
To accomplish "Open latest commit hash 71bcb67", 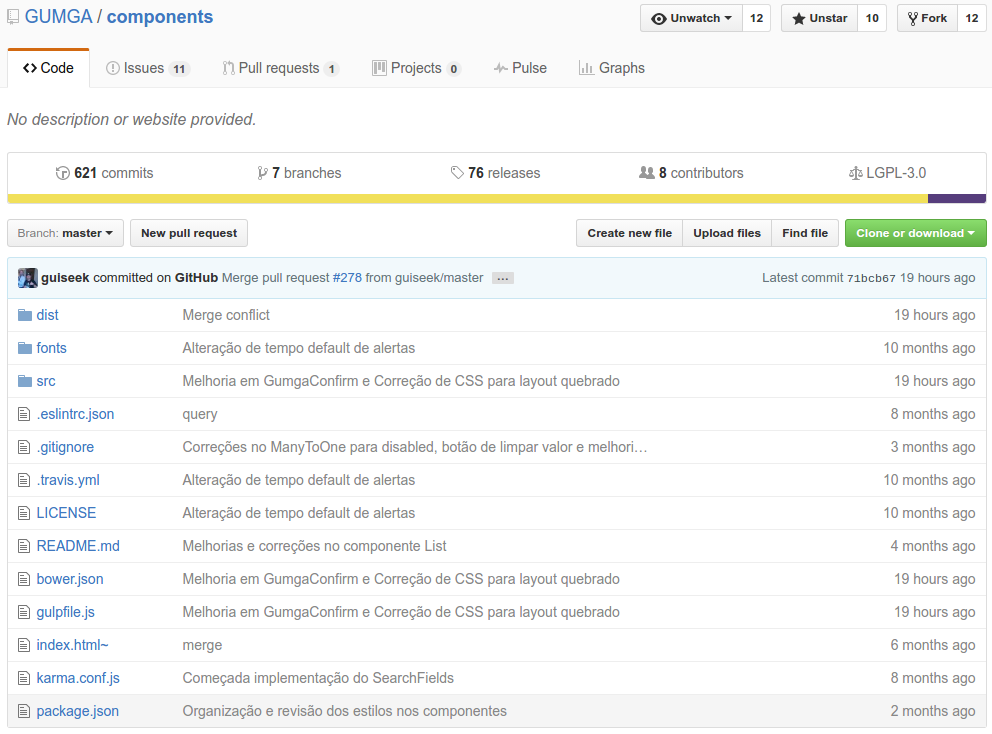I will [871, 278].
